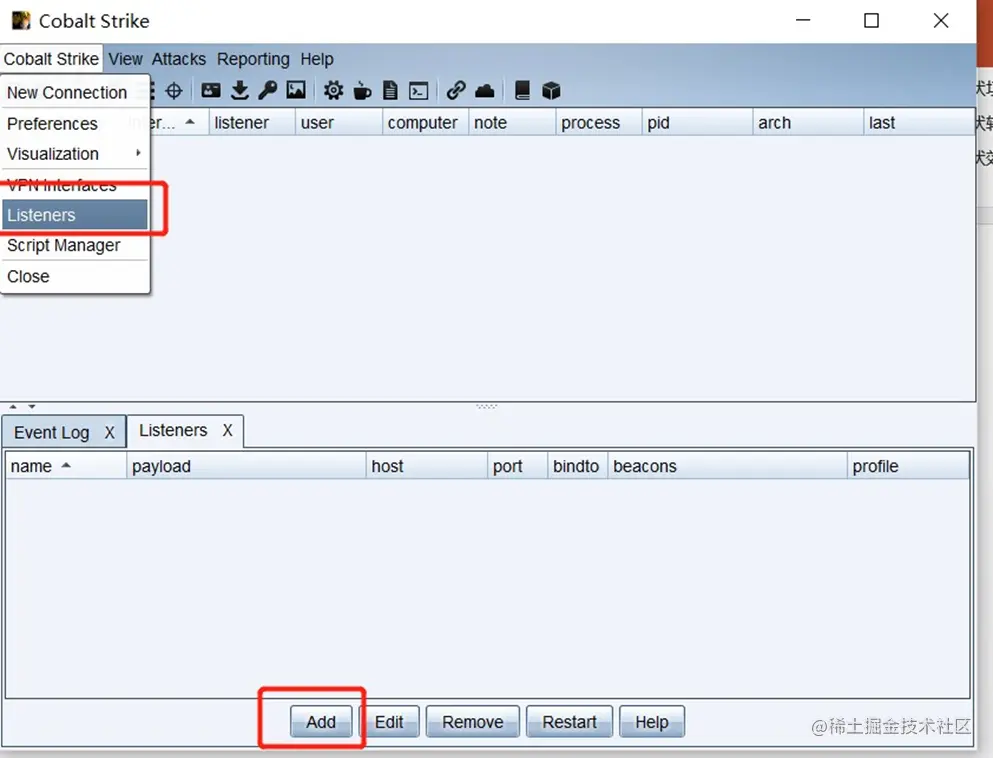Open the Cobalt Strike menu
The width and height of the screenshot is (993, 758).
(x=51, y=59)
